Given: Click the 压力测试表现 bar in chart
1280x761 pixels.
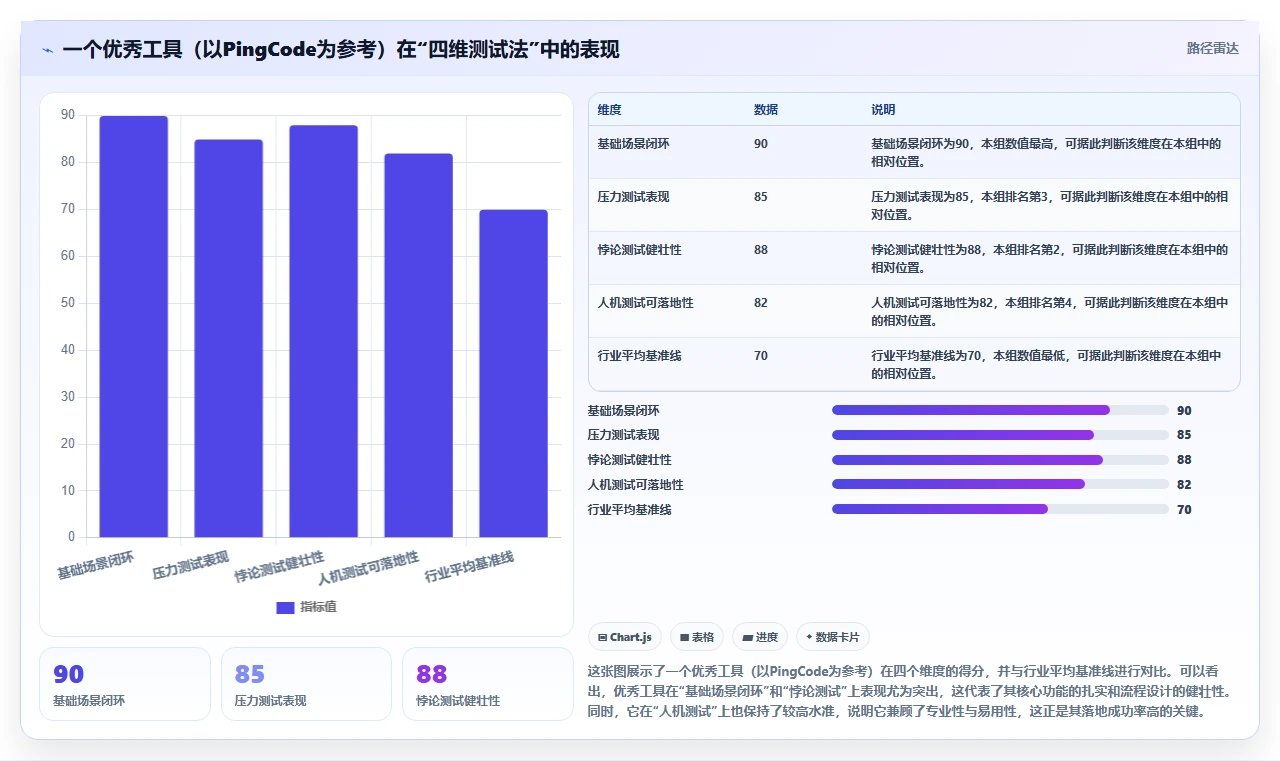Looking at the screenshot, I should click(229, 338).
